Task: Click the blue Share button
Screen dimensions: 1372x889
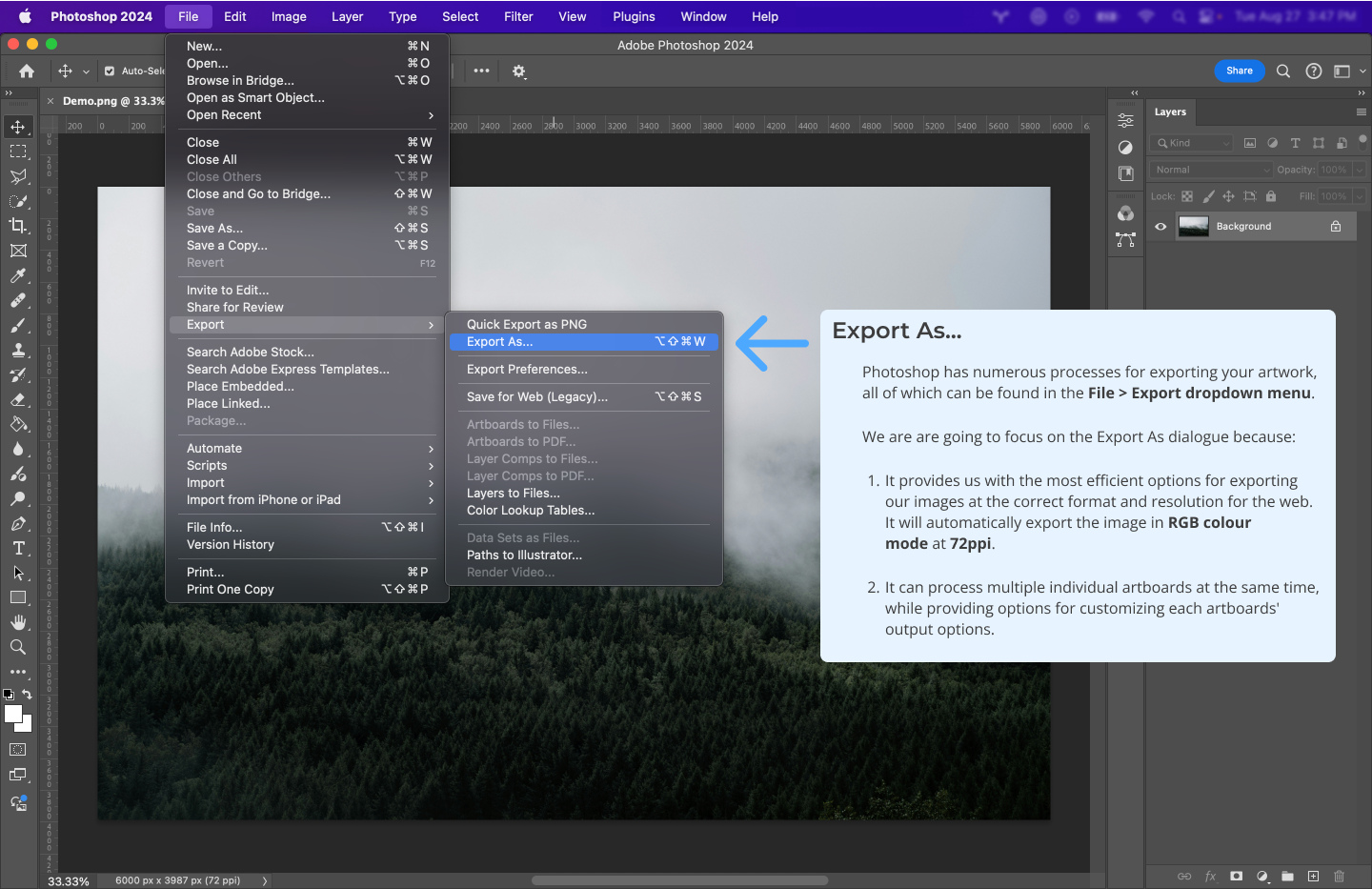Action: pos(1239,71)
